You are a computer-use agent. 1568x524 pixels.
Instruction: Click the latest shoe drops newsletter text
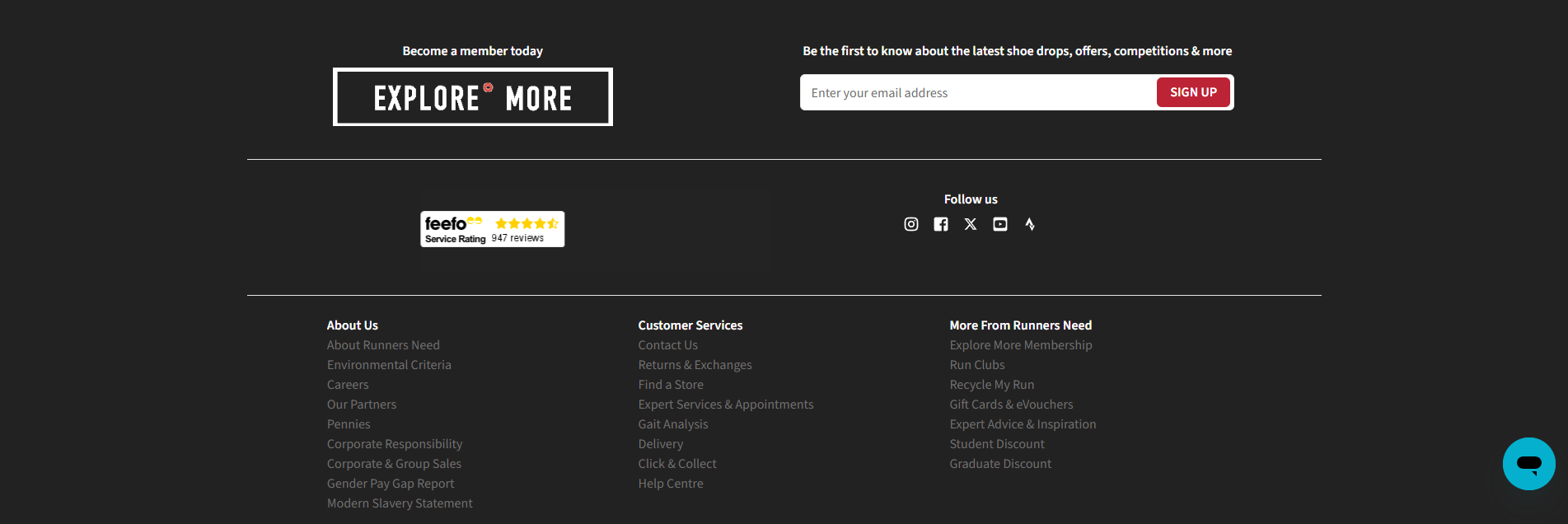coord(1018,51)
